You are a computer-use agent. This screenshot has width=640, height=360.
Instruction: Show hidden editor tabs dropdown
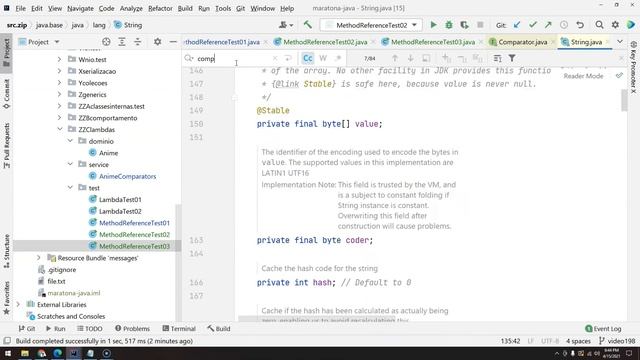pos(620,42)
